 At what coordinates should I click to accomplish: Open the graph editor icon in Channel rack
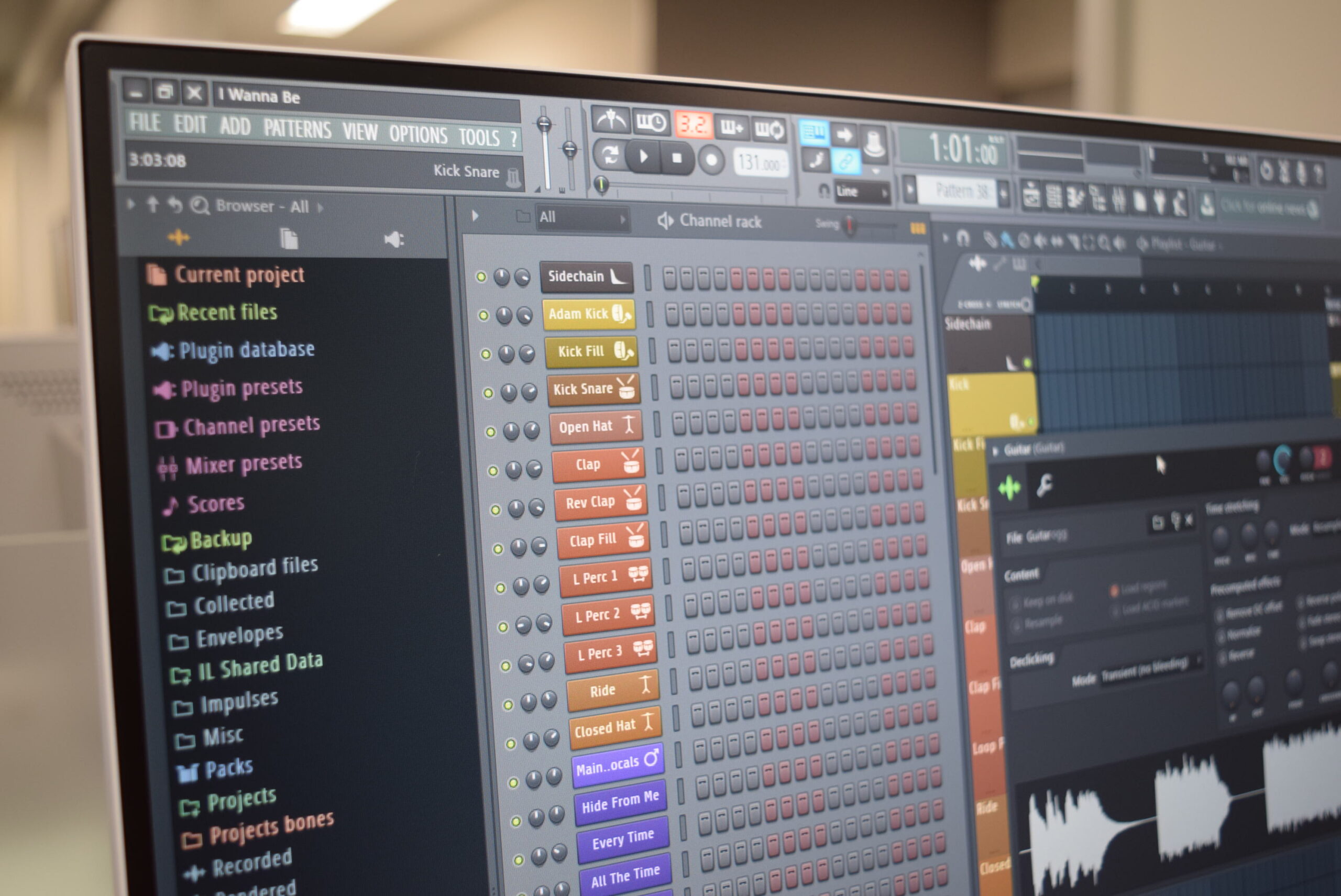click(917, 229)
